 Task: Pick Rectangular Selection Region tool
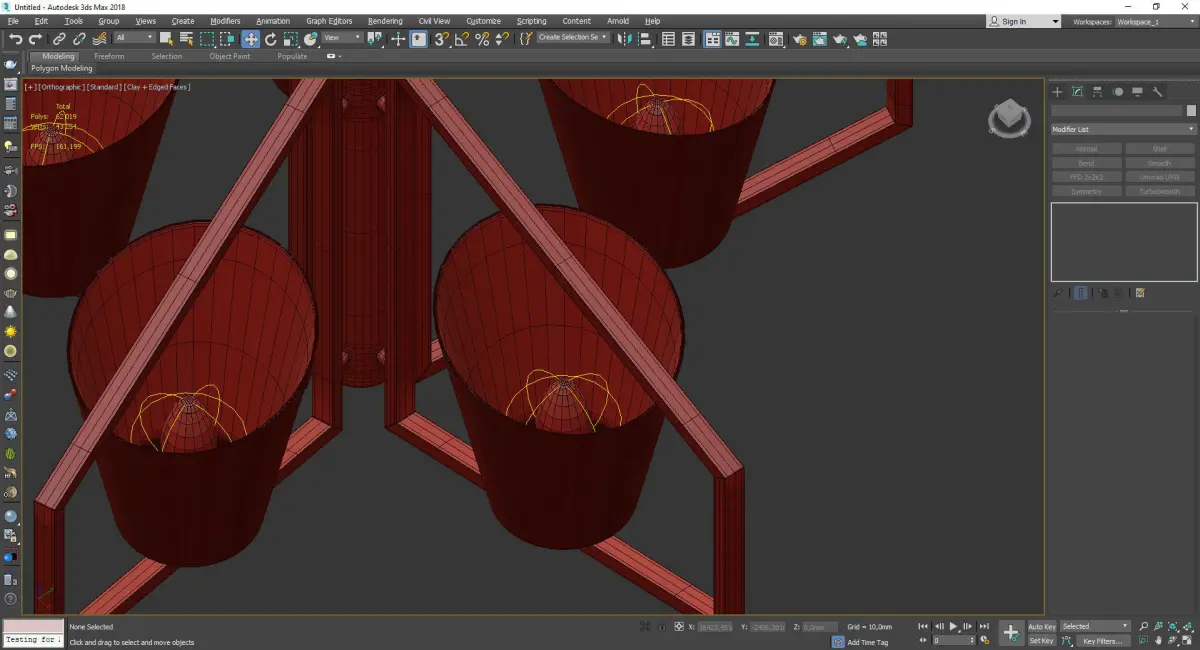207,39
